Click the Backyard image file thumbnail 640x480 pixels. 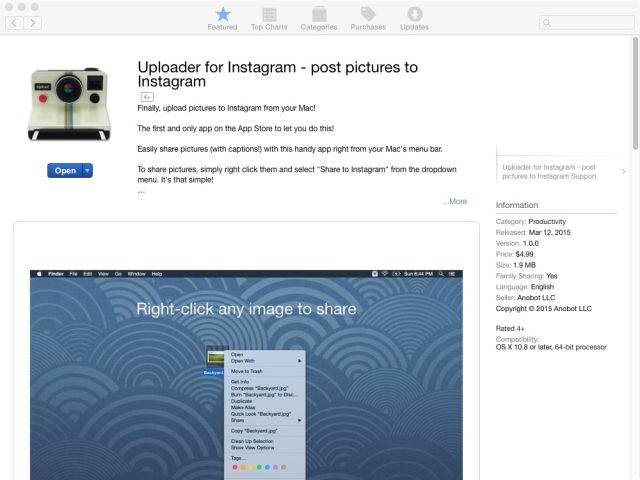pyautogui.click(x=216, y=357)
